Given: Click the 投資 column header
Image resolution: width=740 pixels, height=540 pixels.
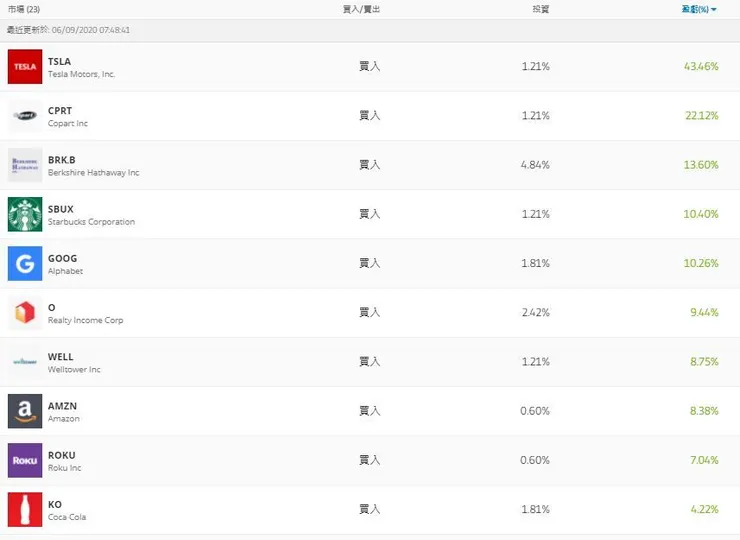Looking at the screenshot, I should (x=540, y=9).
